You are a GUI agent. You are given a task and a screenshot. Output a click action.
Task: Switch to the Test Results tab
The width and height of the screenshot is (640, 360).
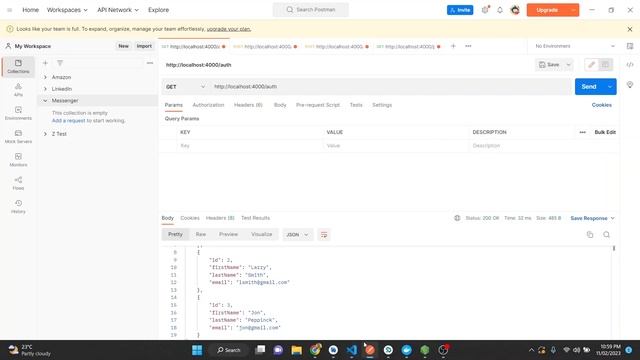pyautogui.click(x=256, y=218)
